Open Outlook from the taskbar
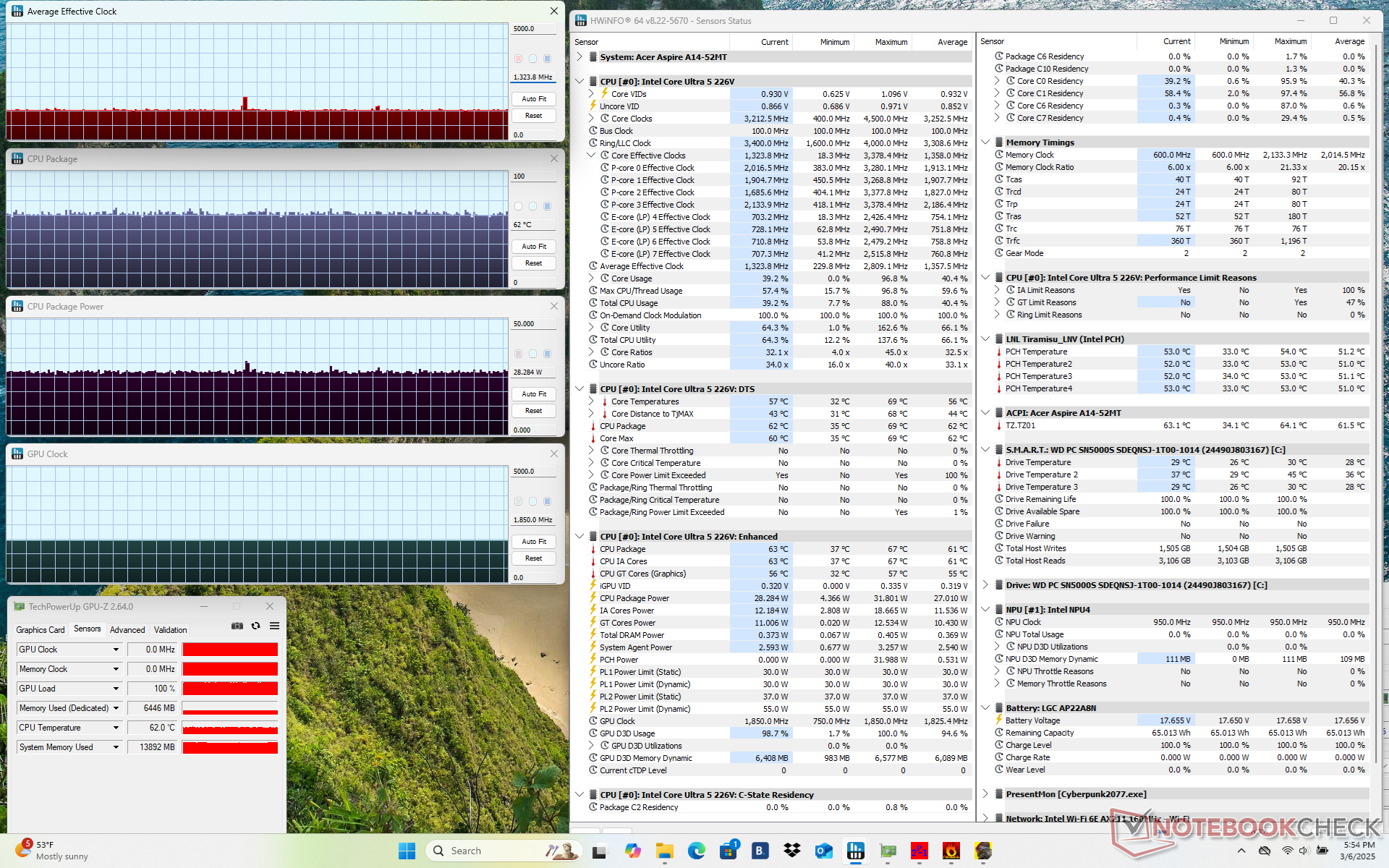 pos(824,851)
